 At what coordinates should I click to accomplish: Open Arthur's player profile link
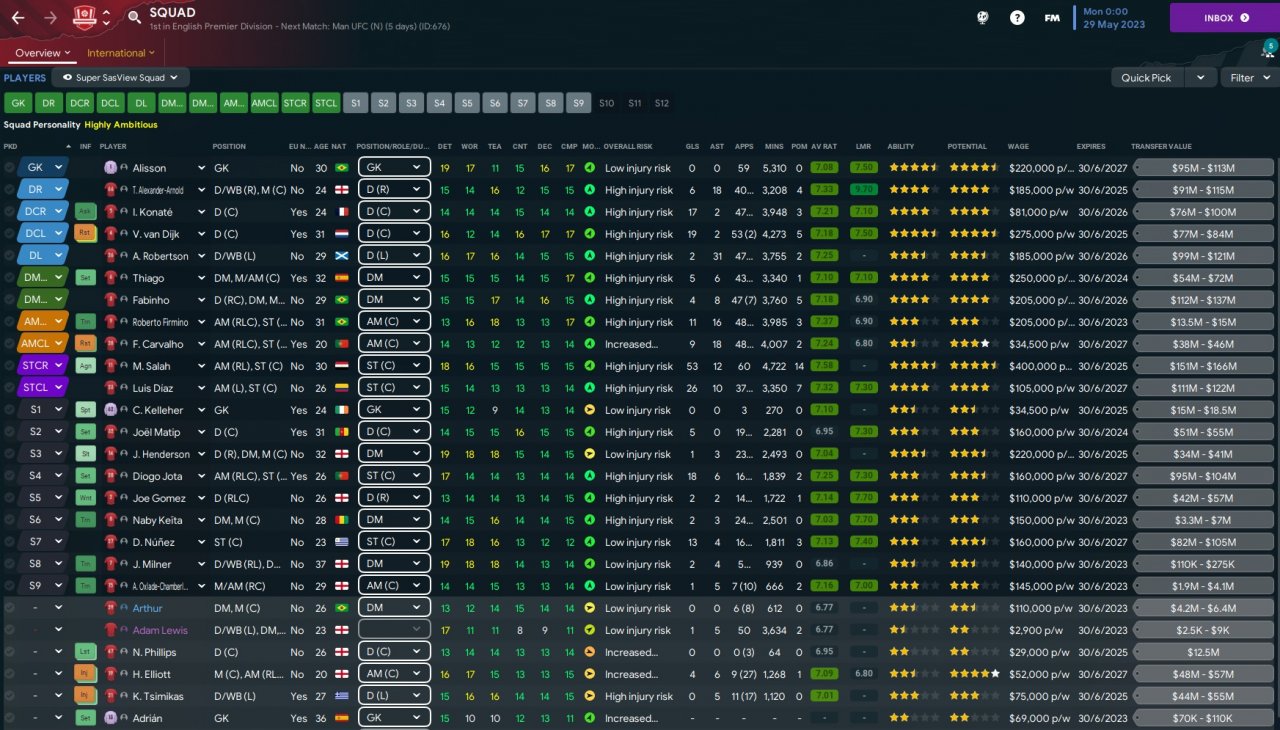[147, 608]
